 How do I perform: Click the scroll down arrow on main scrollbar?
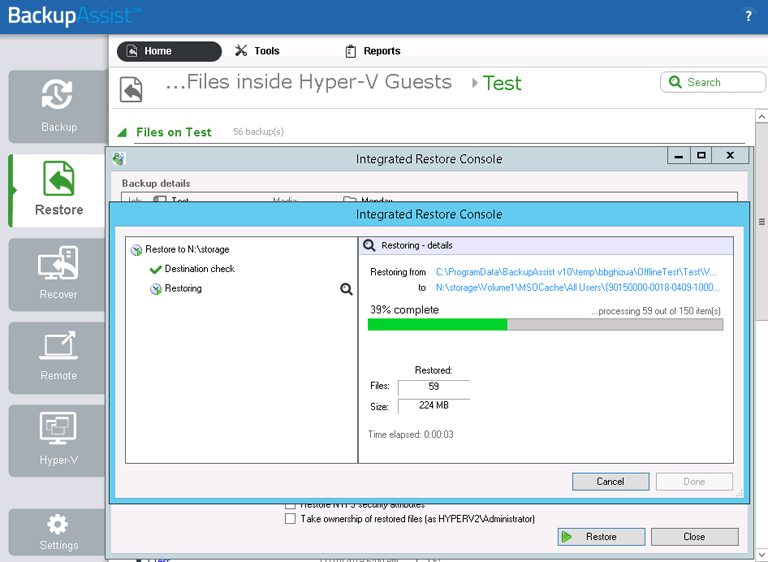click(x=761, y=555)
